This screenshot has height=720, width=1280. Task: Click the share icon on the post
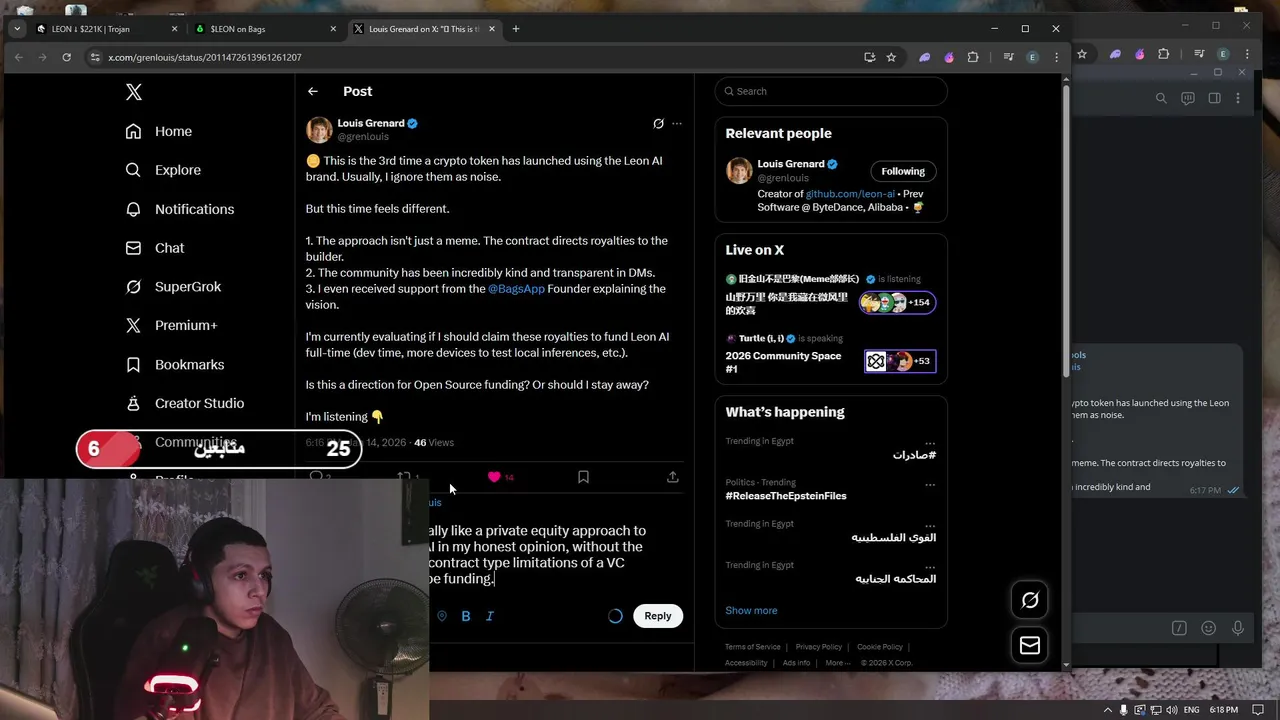click(x=673, y=477)
